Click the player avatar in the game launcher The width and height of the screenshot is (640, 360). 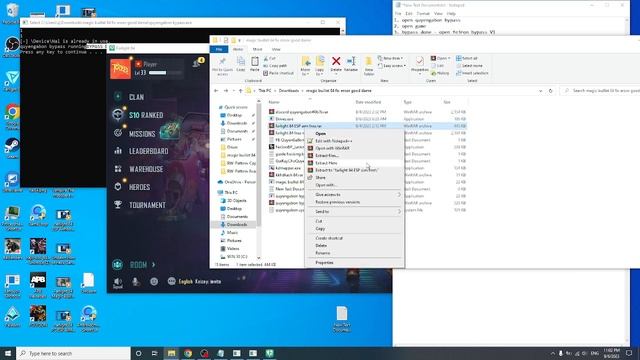point(120,69)
